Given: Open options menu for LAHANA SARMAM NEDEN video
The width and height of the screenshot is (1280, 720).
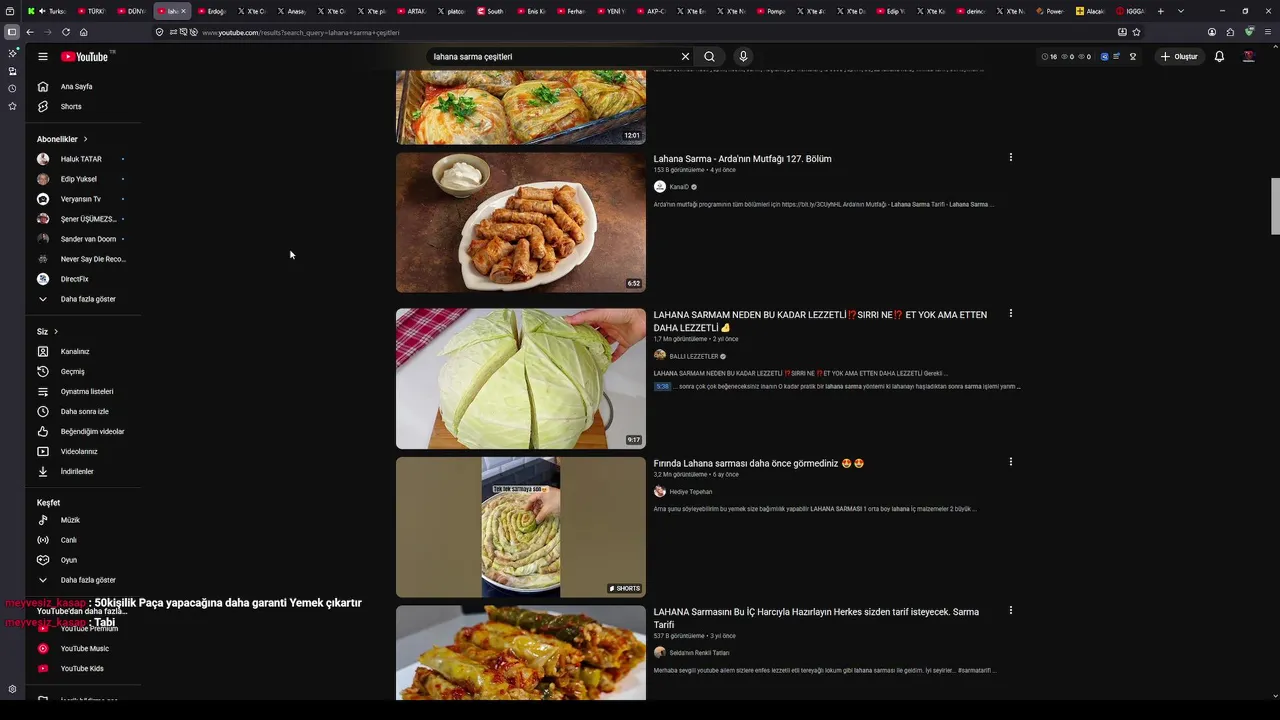Looking at the screenshot, I should point(1011,313).
